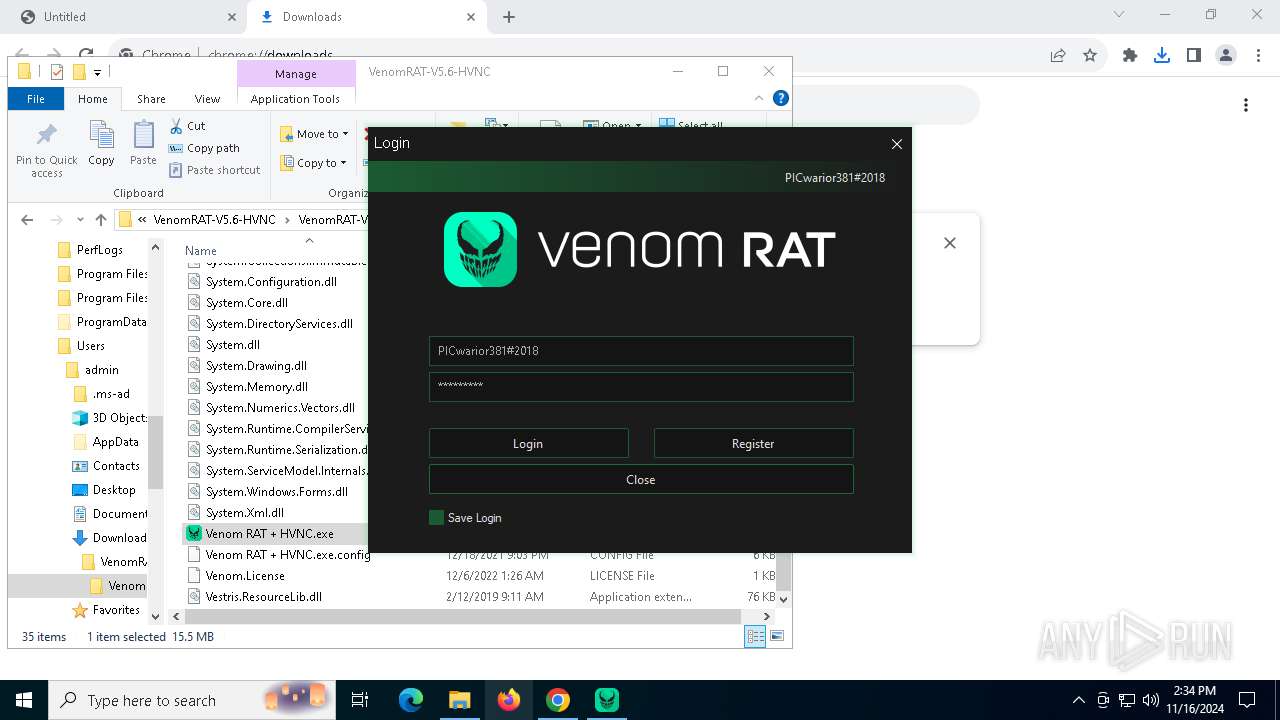Open a new Chrome tab
Screen dimensions: 1280x720
pyautogui.click(x=509, y=17)
